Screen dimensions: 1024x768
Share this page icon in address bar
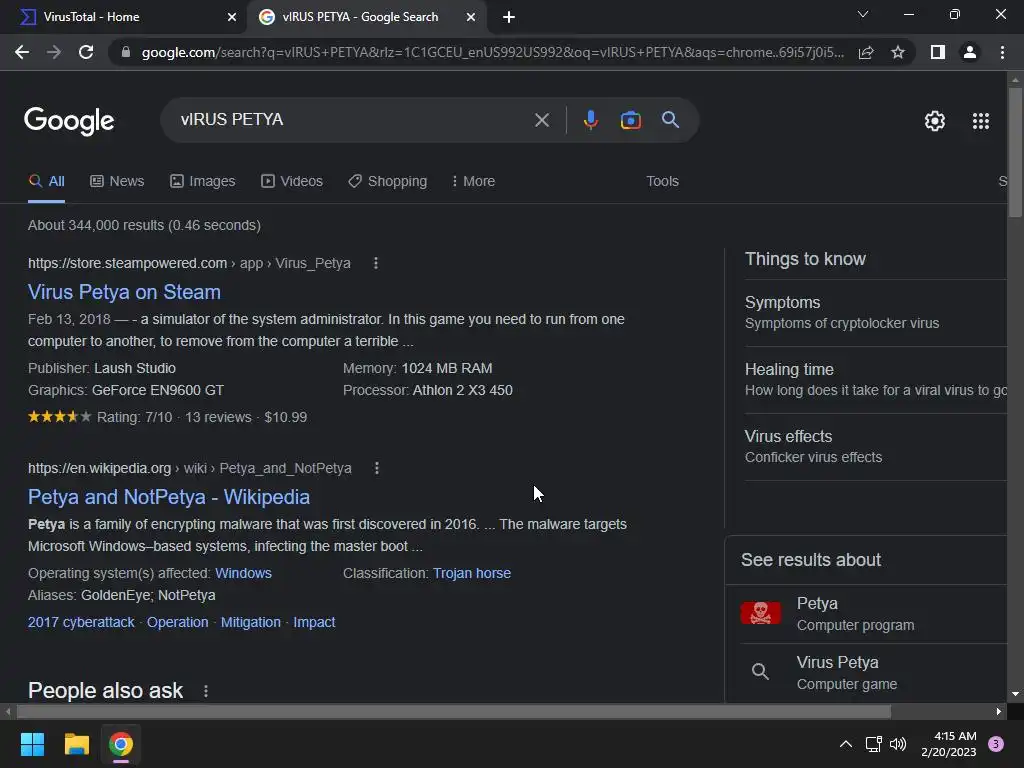coord(866,52)
